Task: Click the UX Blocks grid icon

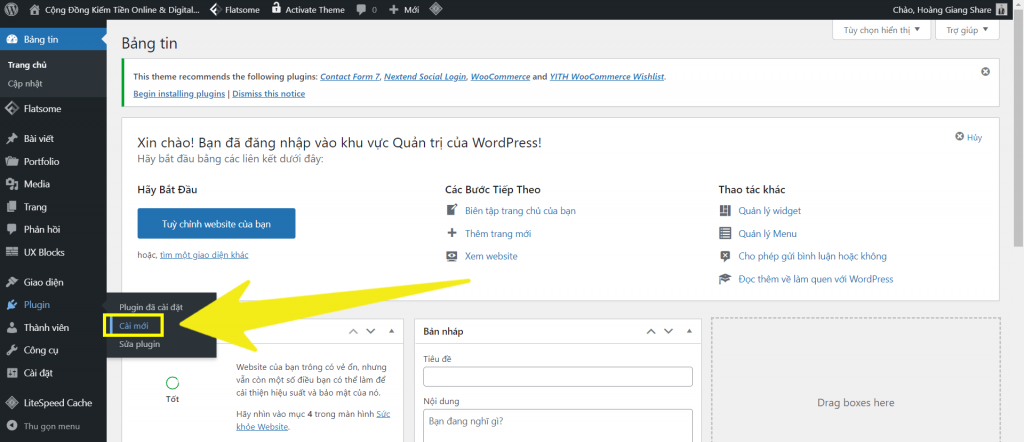Action: coord(12,252)
